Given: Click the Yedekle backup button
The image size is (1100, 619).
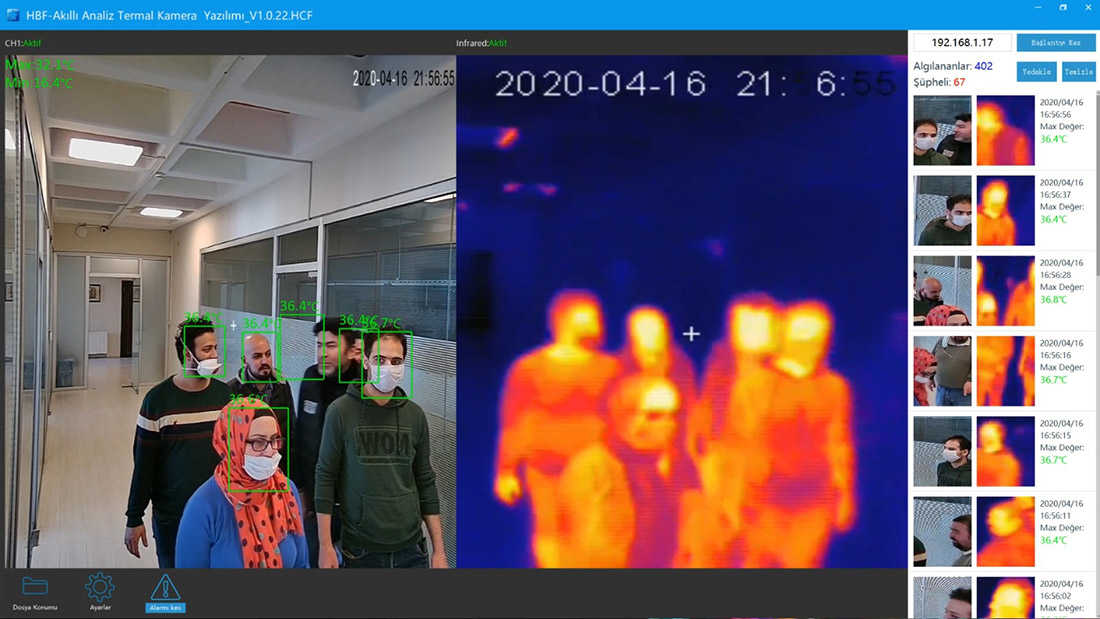Looking at the screenshot, I should (1036, 72).
